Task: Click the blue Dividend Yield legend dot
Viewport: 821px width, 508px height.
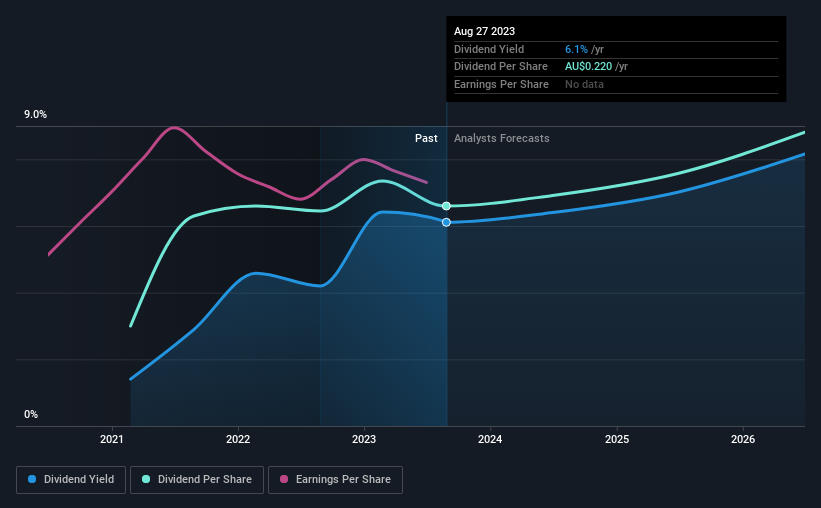Action: point(32,479)
